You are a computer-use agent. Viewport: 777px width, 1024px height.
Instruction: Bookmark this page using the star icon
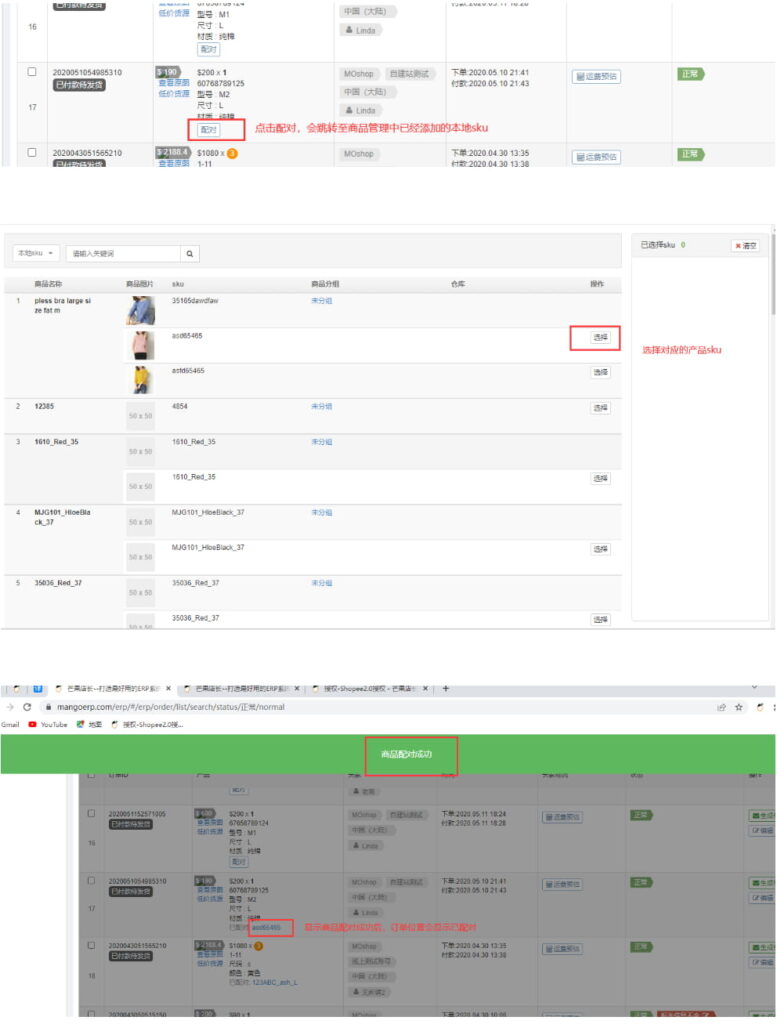(738, 707)
